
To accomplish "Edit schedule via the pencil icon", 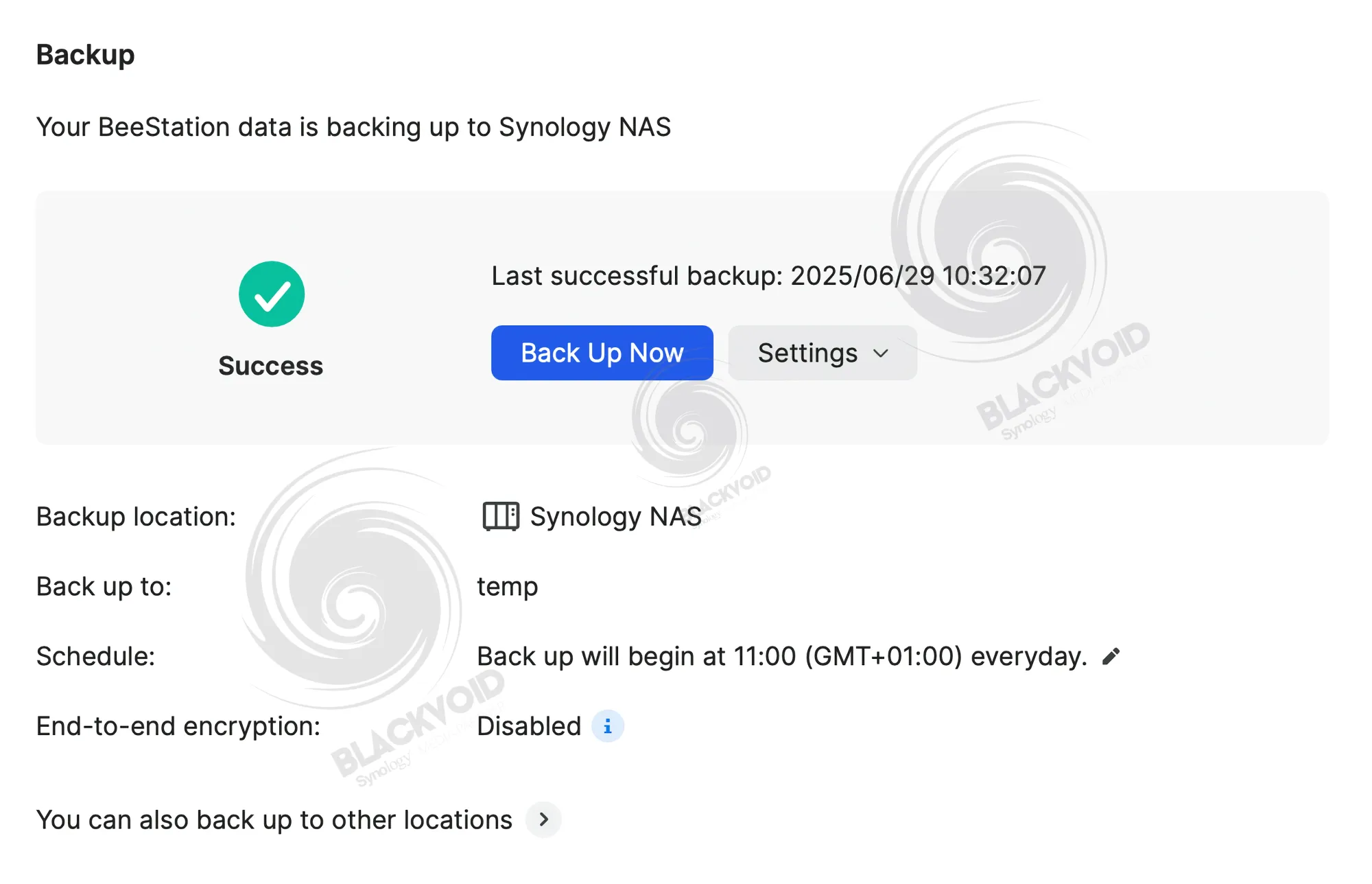I will point(1111,657).
